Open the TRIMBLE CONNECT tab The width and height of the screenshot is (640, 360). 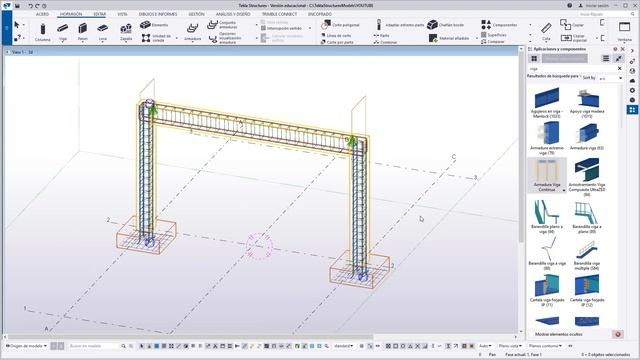(x=280, y=14)
